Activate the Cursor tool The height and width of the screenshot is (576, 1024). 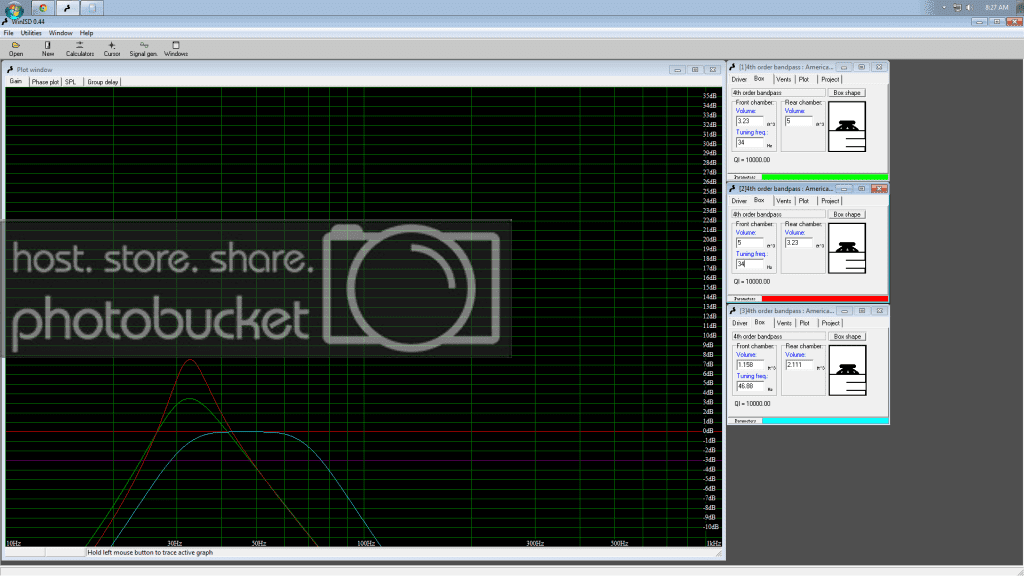pos(112,49)
